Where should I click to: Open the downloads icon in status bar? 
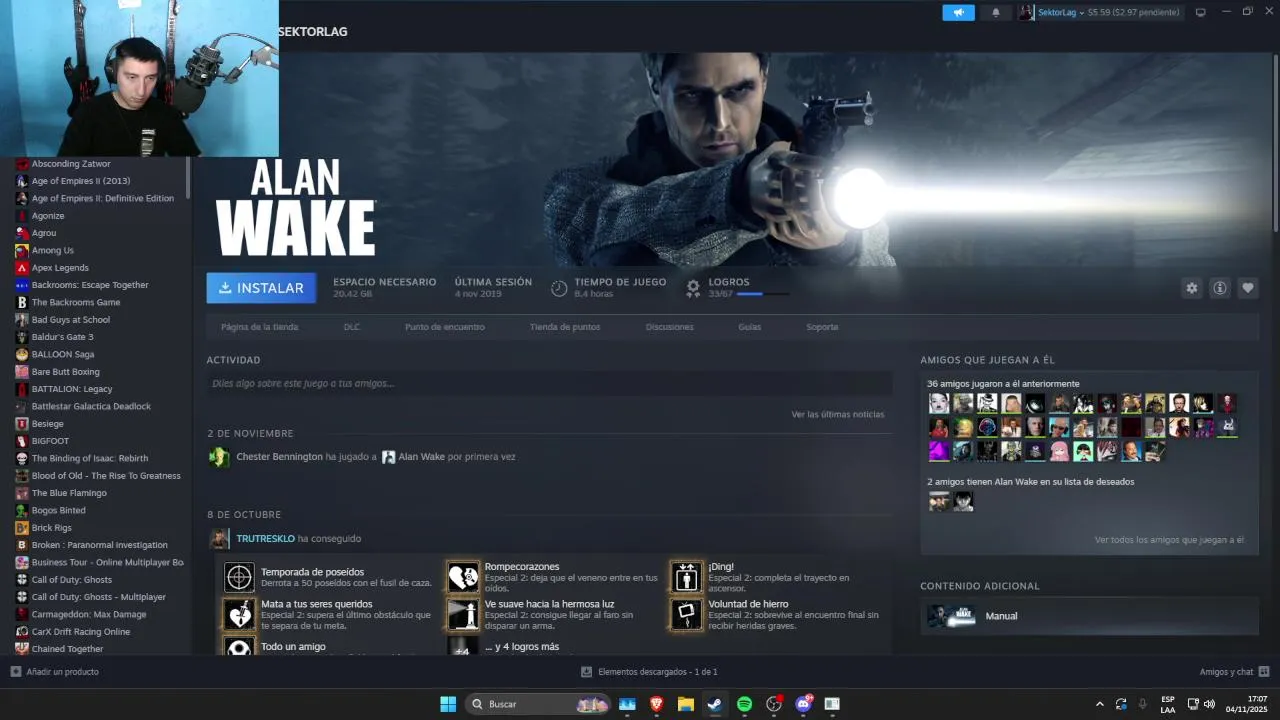click(x=586, y=672)
